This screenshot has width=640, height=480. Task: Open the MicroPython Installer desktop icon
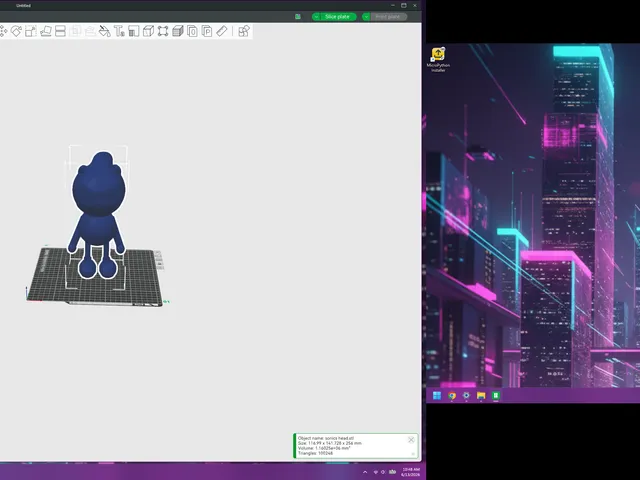tap(438, 60)
